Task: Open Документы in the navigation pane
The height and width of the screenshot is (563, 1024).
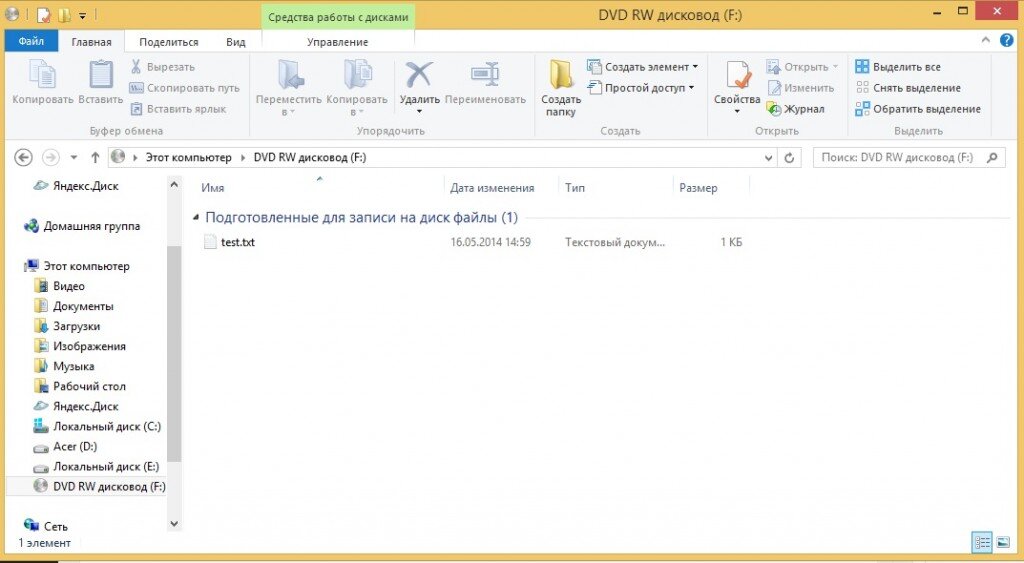Action: [74, 306]
